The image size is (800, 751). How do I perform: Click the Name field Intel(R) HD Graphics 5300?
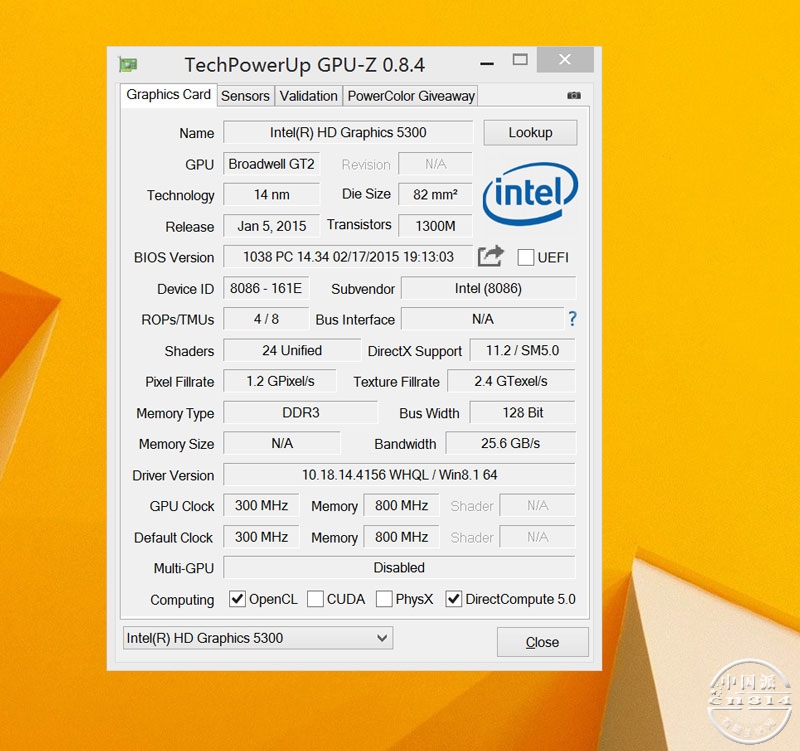(348, 133)
